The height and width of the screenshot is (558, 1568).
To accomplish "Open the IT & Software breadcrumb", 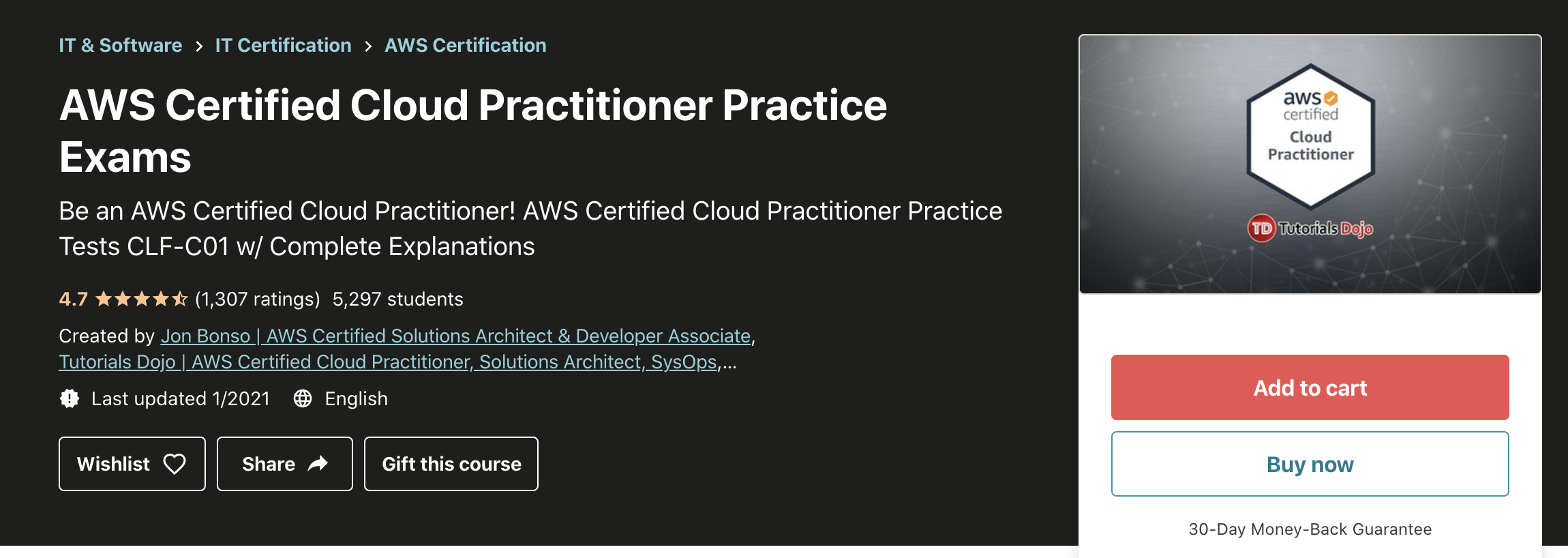I will click(x=121, y=45).
